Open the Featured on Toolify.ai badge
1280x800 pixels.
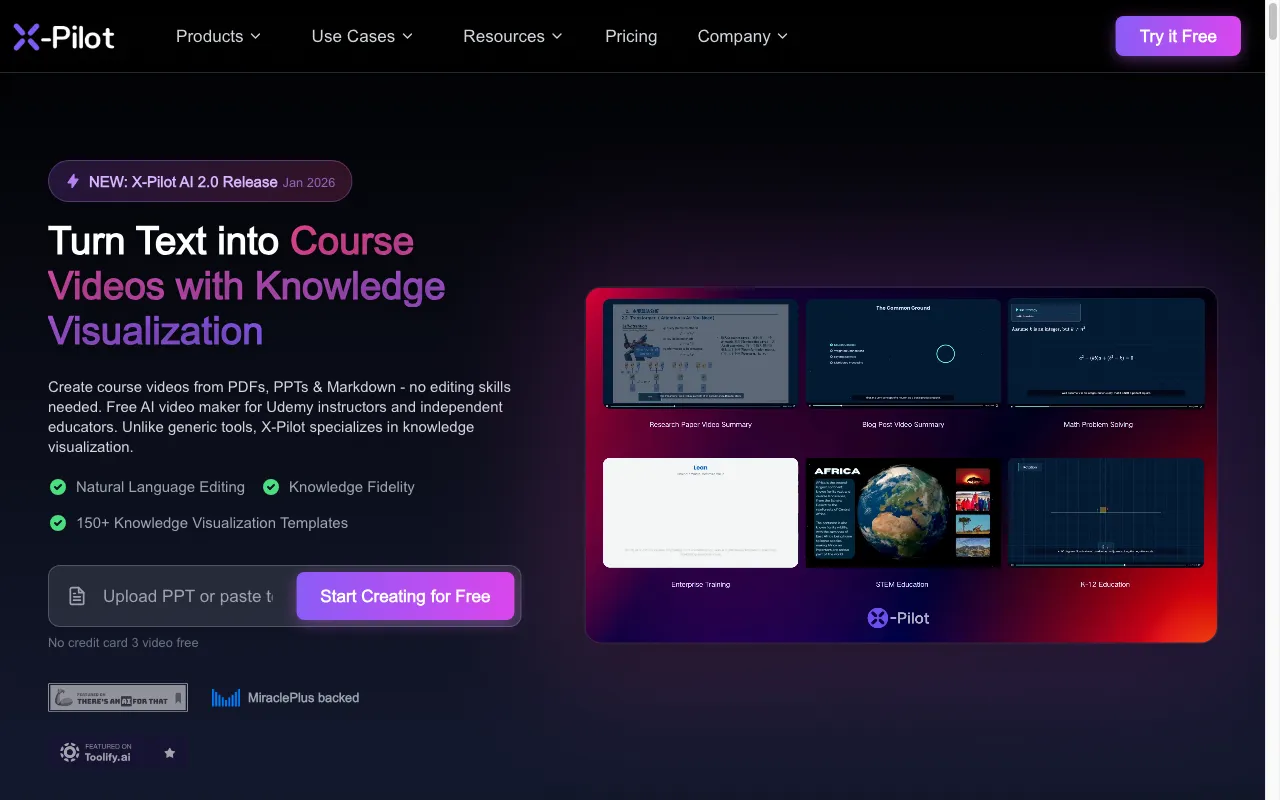tap(118, 752)
